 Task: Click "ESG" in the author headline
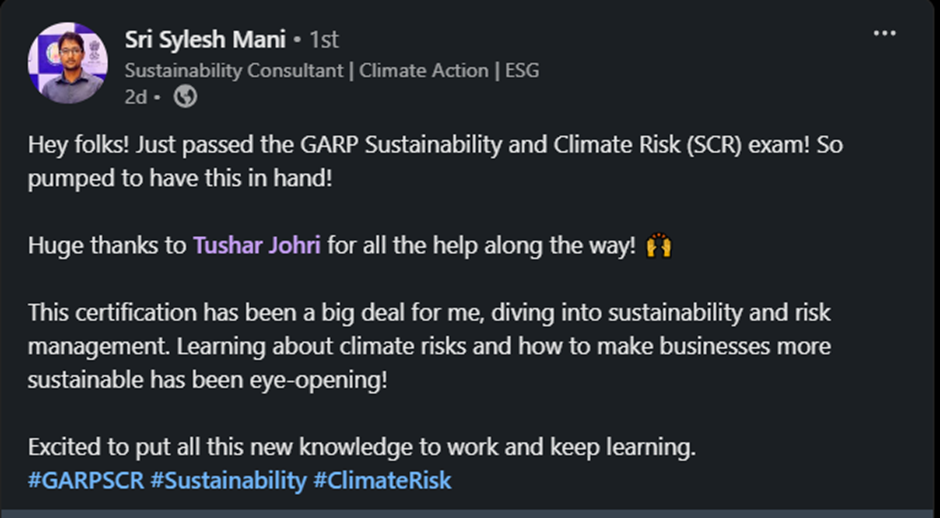[519, 70]
